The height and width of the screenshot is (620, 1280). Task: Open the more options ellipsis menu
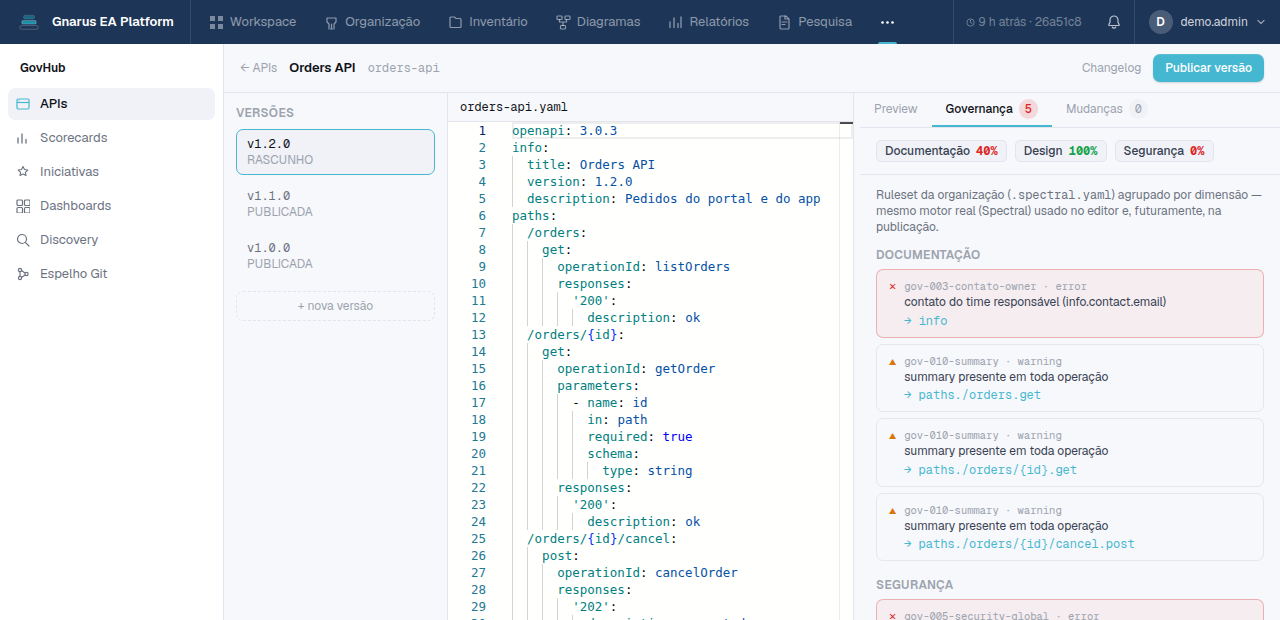pos(887,22)
